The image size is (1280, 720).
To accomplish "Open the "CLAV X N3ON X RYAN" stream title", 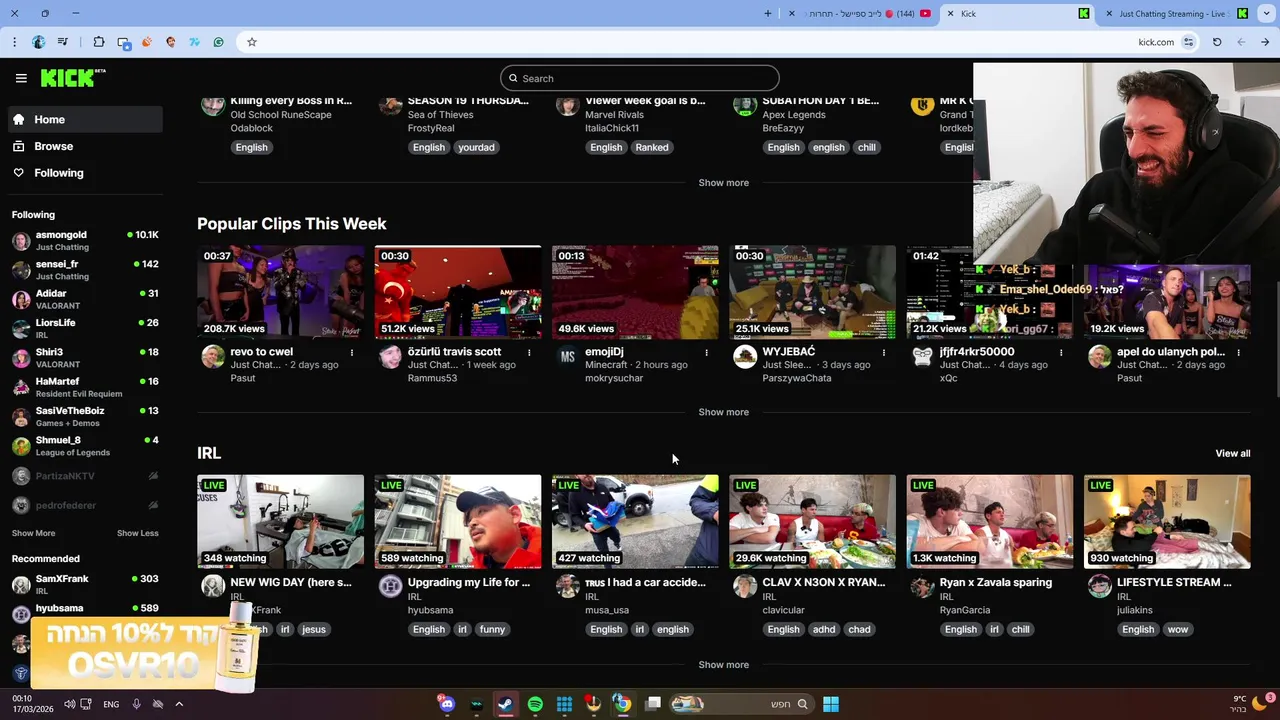I will [825, 582].
